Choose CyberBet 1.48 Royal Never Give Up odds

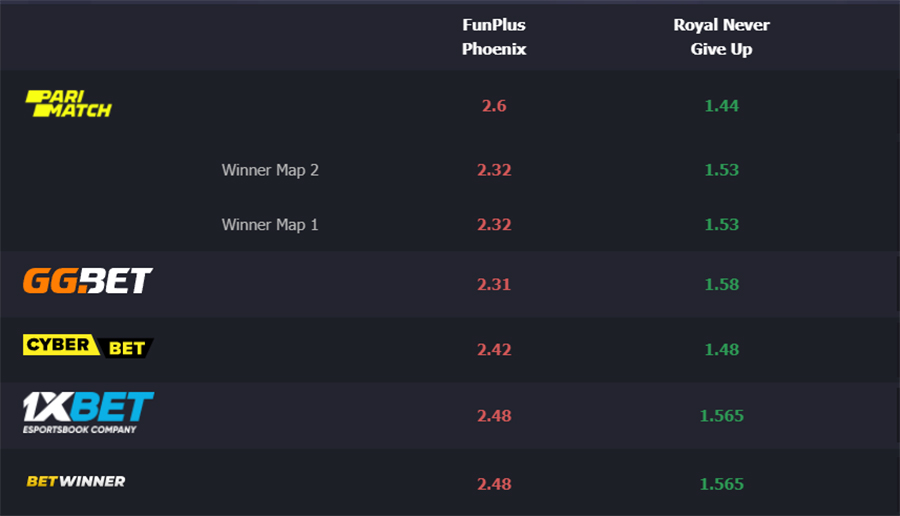coord(721,350)
